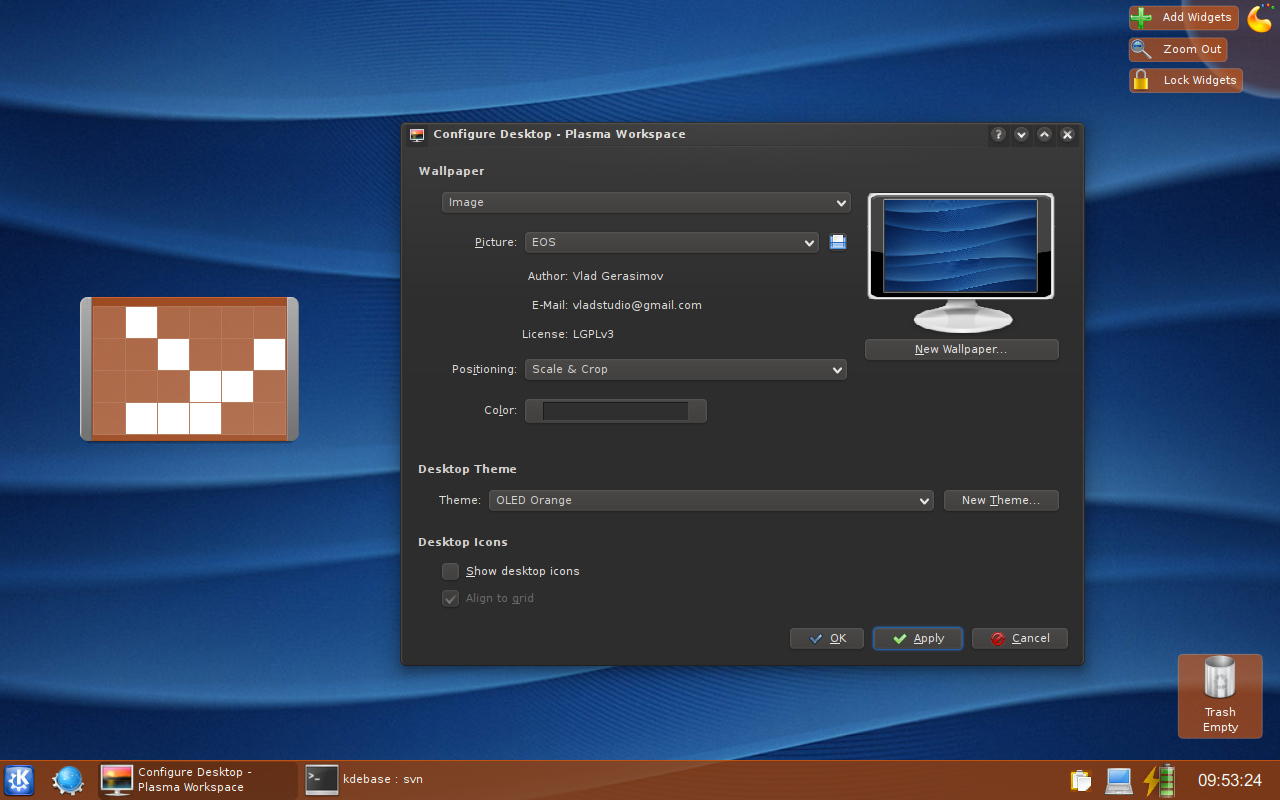This screenshot has width=1280, height=800.
Task: Click the Cancel button
Action: coord(1020,638)
